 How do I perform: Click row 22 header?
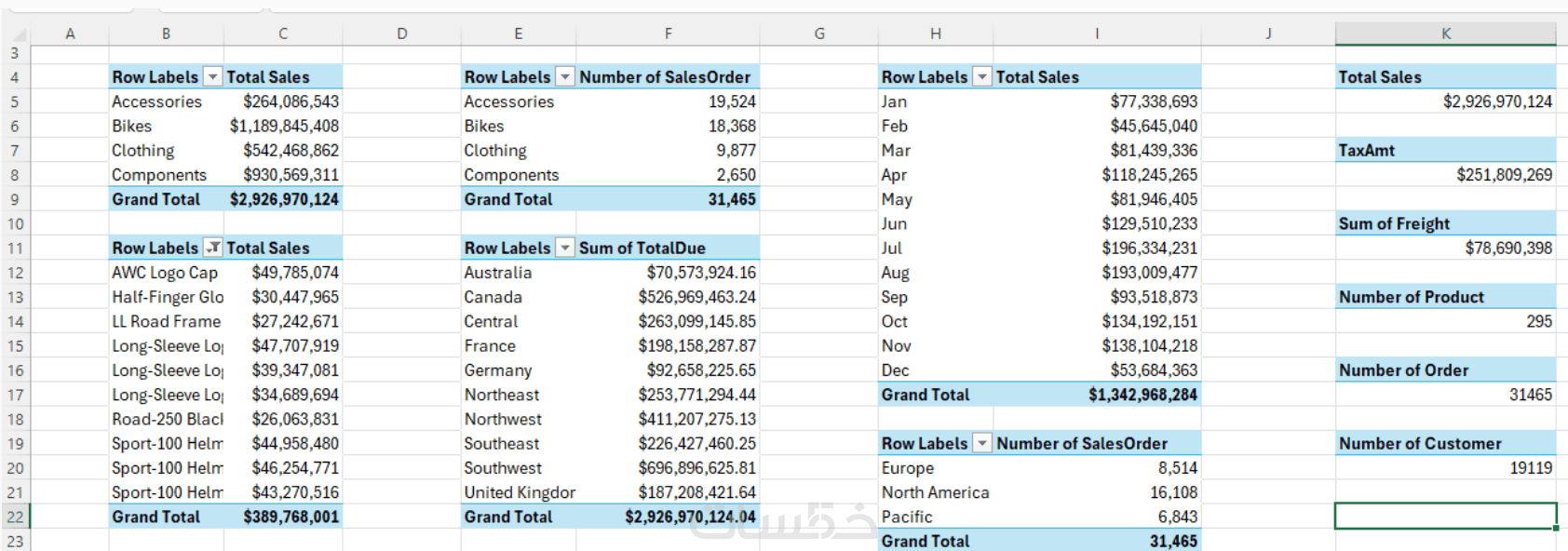(15, 517)
